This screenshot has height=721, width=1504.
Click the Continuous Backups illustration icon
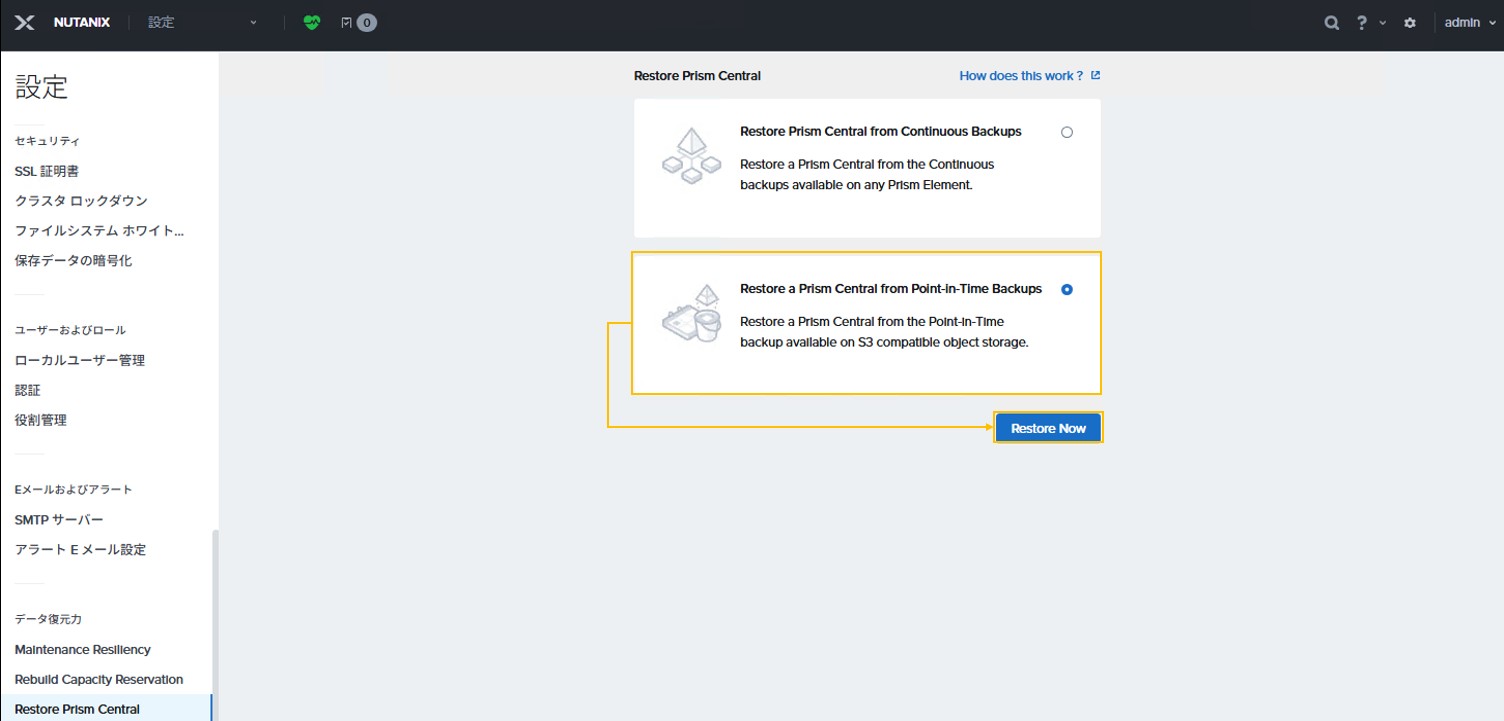click(692, 156)
